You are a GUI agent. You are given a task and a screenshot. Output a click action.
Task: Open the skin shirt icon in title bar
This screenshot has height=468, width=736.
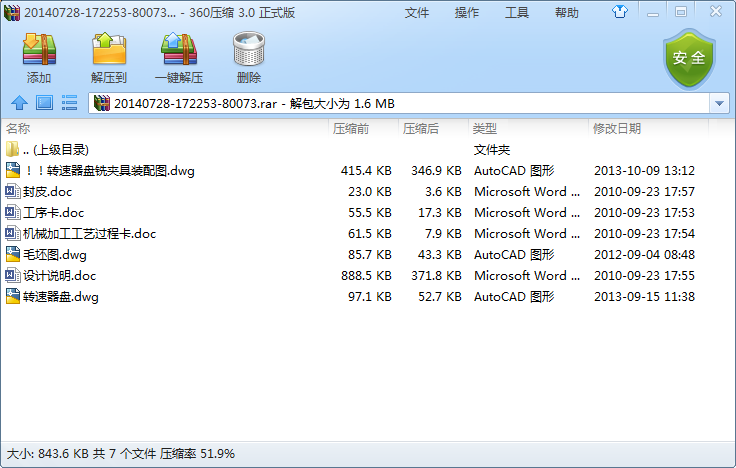coord(621,12)
